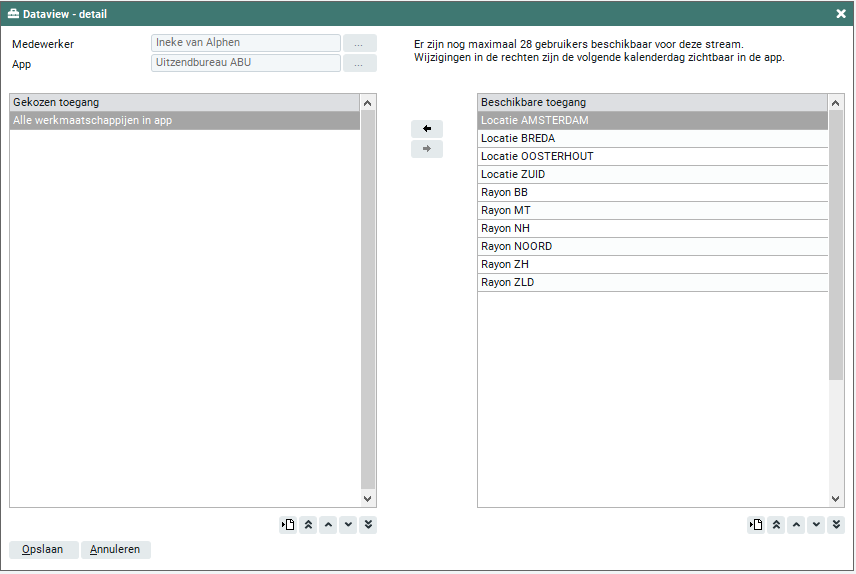Click left arrow to add selected access
Viewport: 856px width, 574px height.
tap(427, 129)
